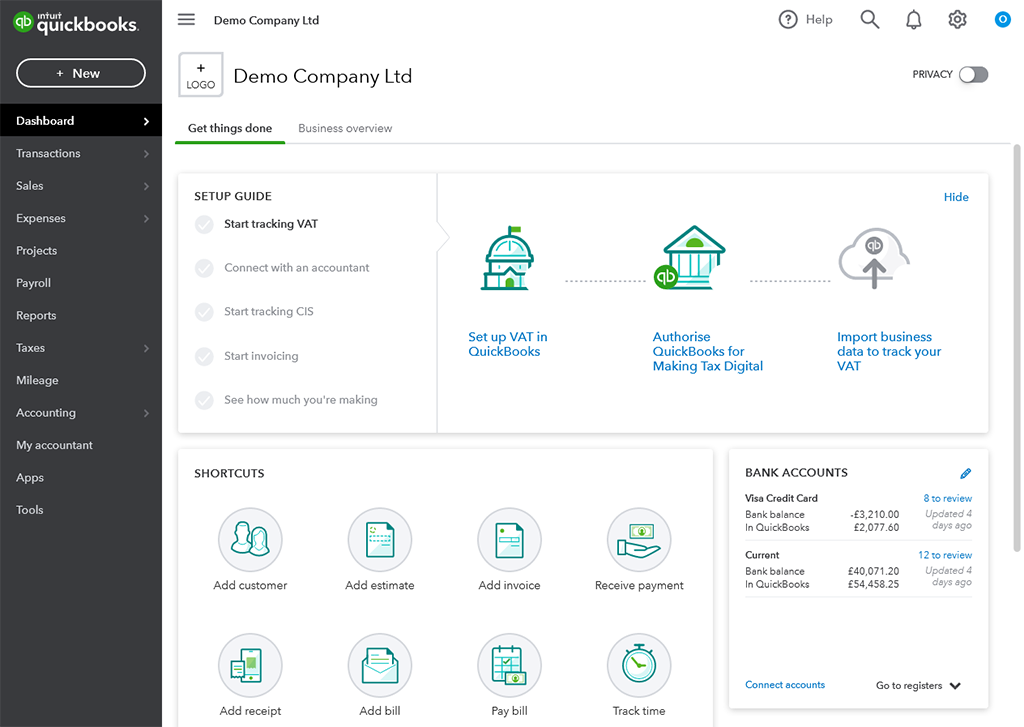Screen dimensions: 1024x727
Task: Check See how much you're making circle
Action: [204, 400]
